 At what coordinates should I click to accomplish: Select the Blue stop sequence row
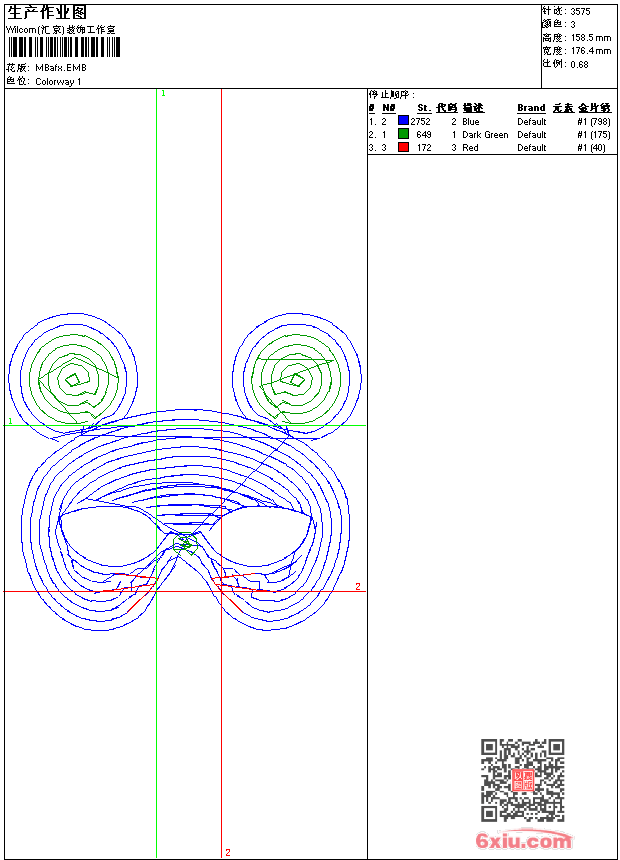(x=489, y=121)
